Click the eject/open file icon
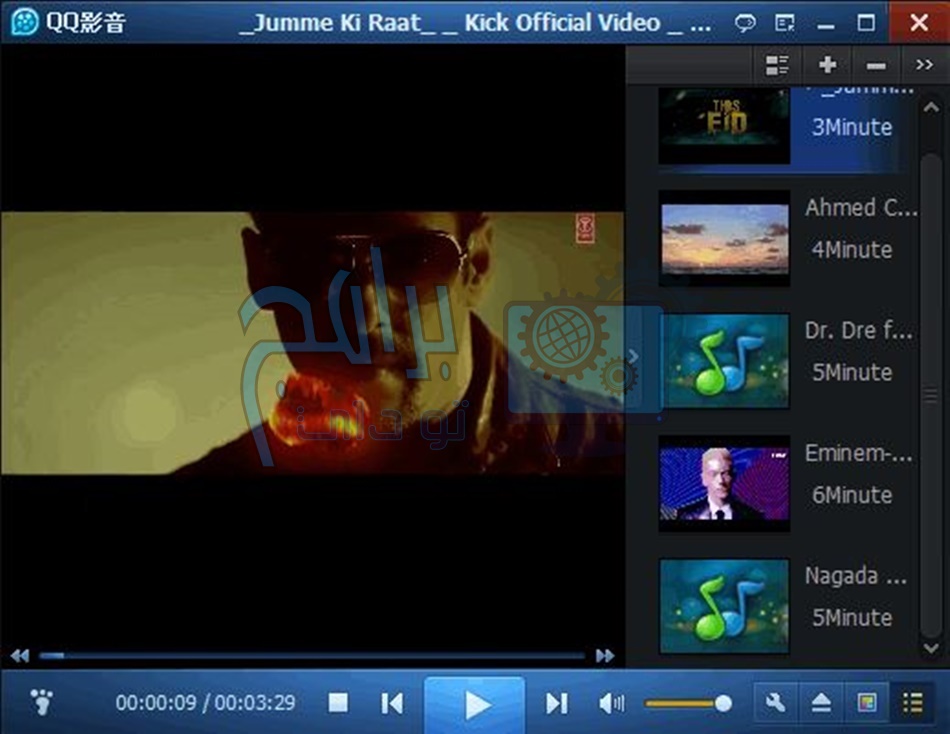 click(x=821, y=703)
